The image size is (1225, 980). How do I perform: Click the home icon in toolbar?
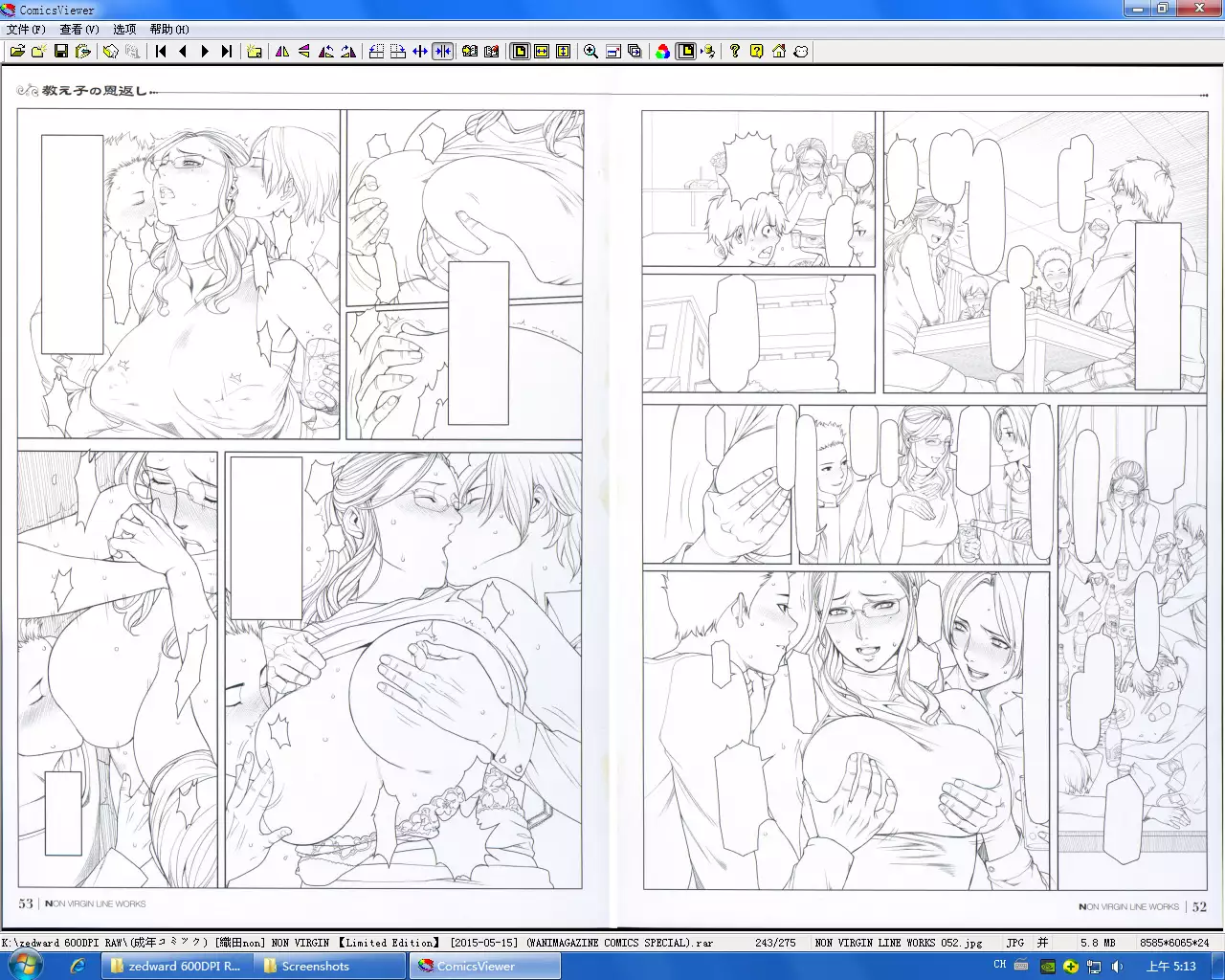(x=779, y=52)
